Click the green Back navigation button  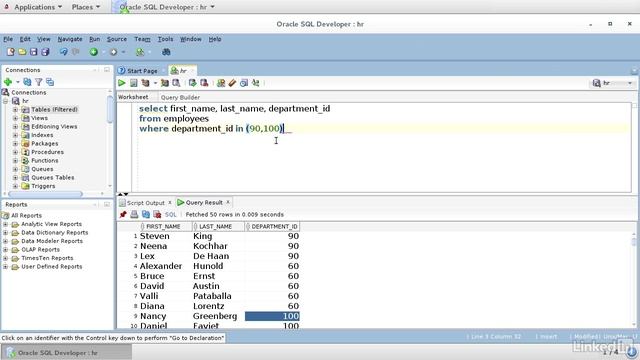pyautogui.click(x=94, y=52)
